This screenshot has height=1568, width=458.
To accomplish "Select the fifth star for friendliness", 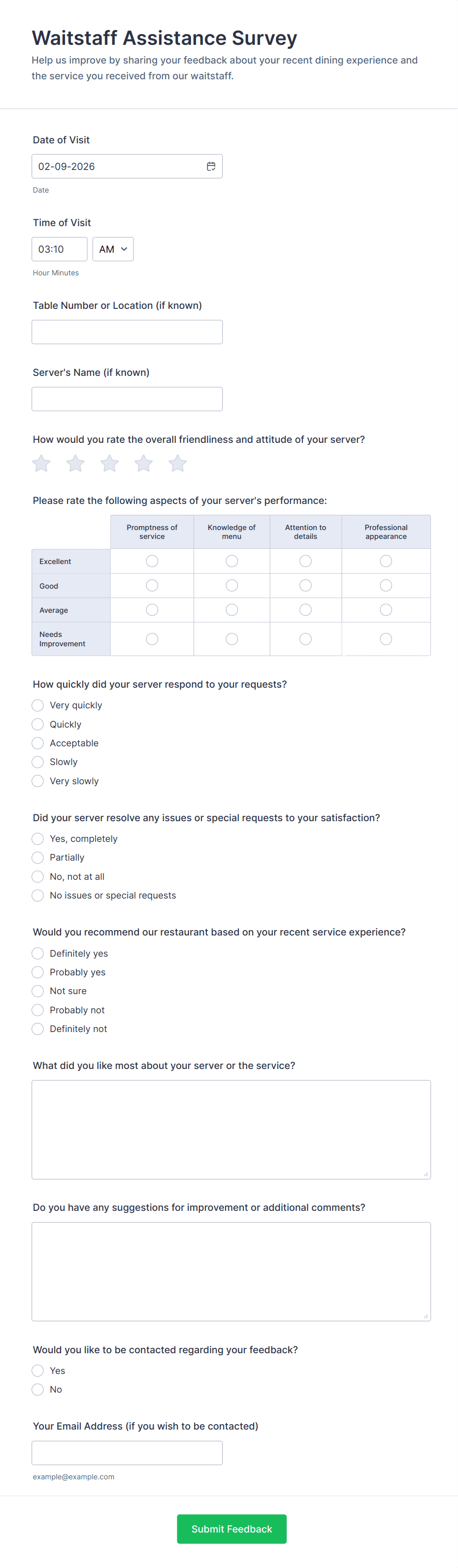I will [178, 463].
